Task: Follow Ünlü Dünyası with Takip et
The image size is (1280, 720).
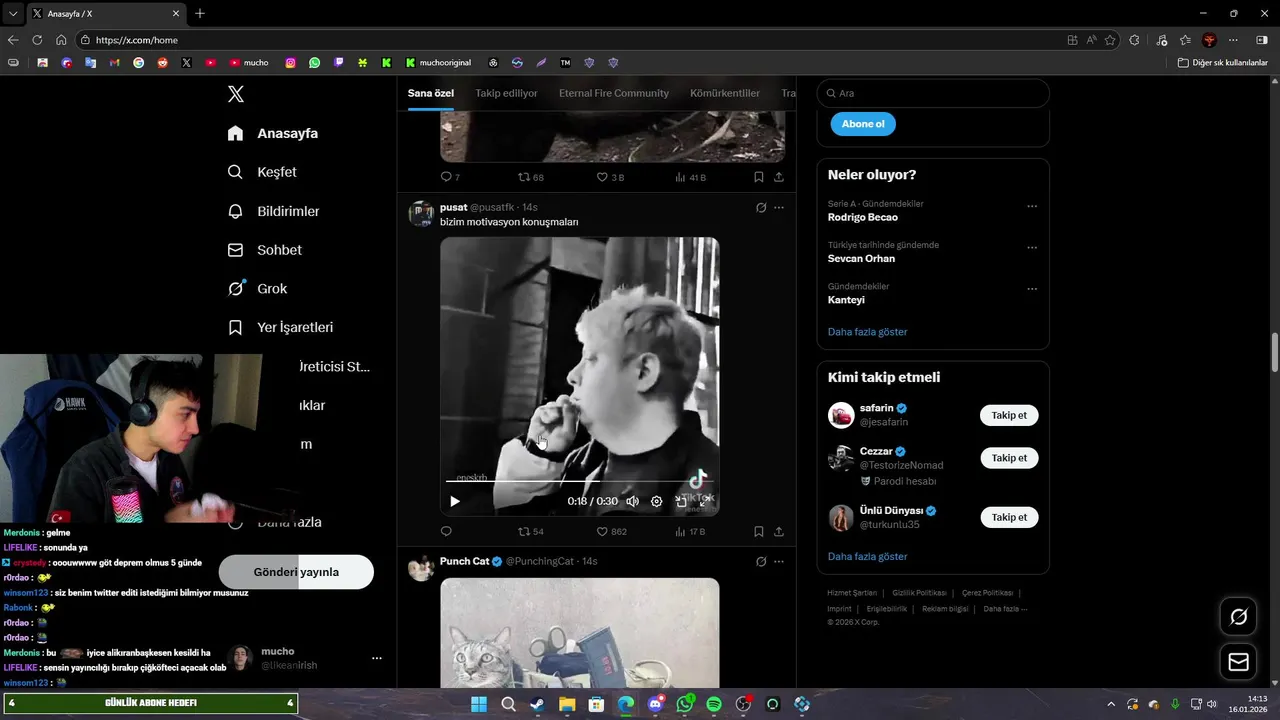Action: coord(1009,517)
